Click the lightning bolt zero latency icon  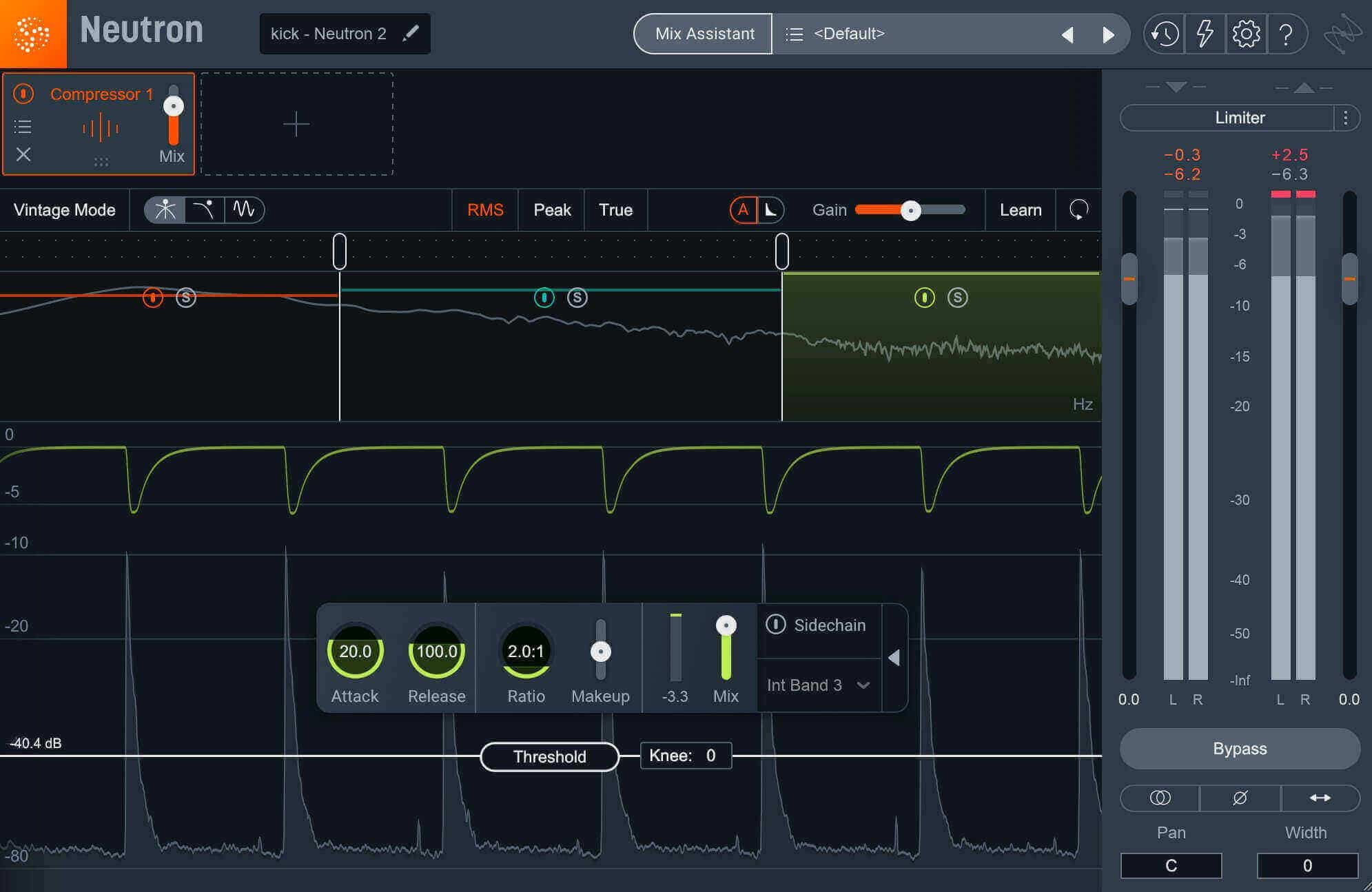tap(1205, 34)
